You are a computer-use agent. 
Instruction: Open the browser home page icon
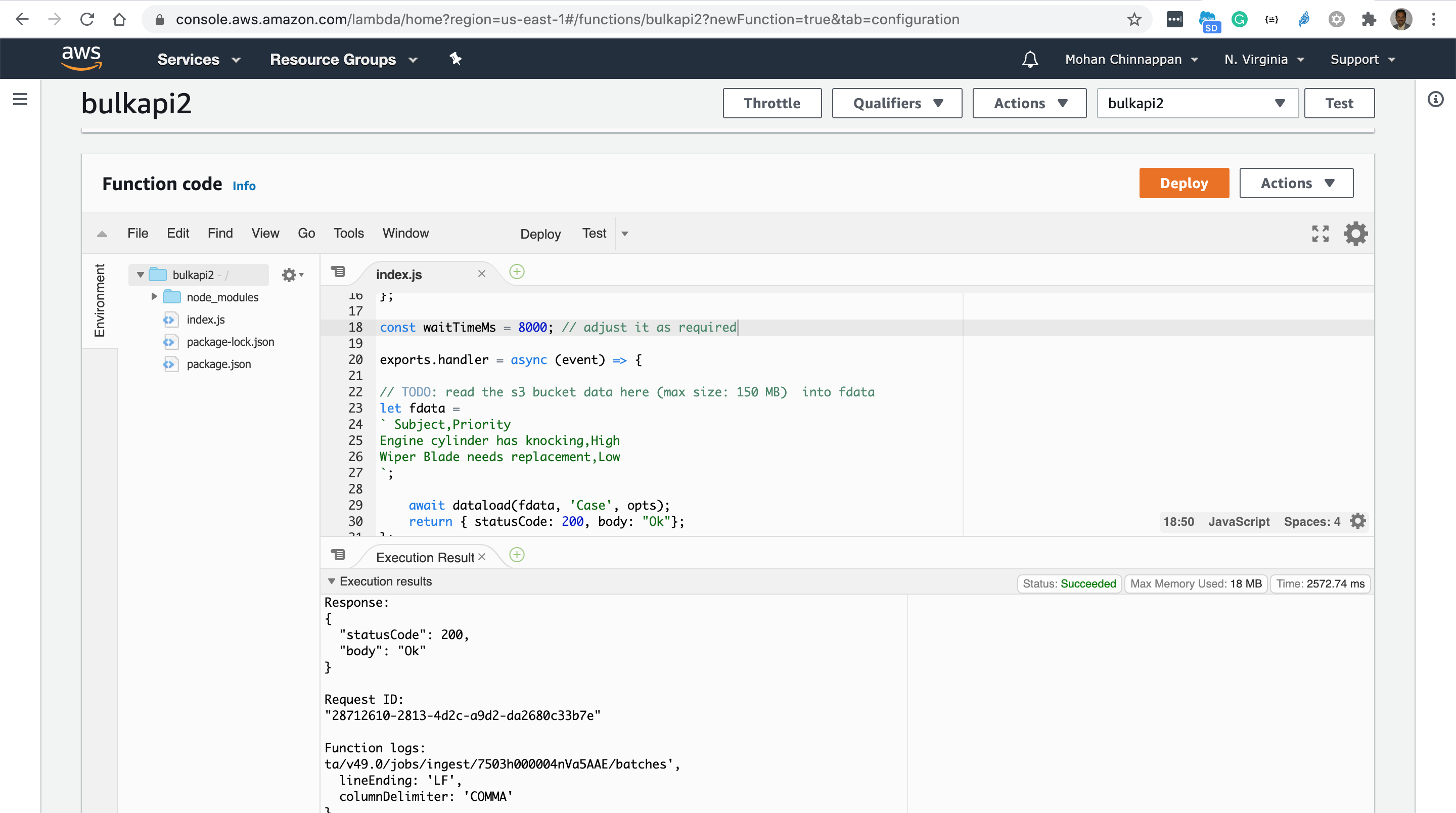(x=119, y=19)
